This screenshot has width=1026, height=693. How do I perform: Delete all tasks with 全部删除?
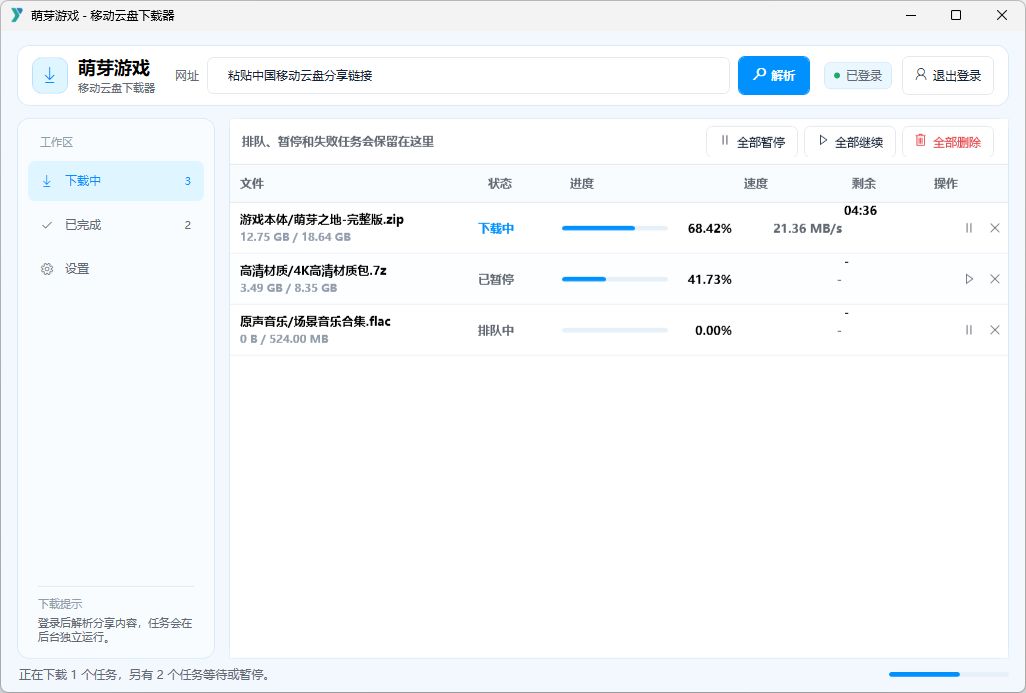point(947,142)
